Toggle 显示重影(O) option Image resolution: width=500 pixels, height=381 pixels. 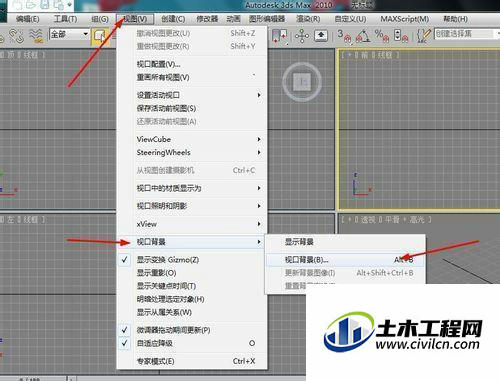(x=192, y=273)
